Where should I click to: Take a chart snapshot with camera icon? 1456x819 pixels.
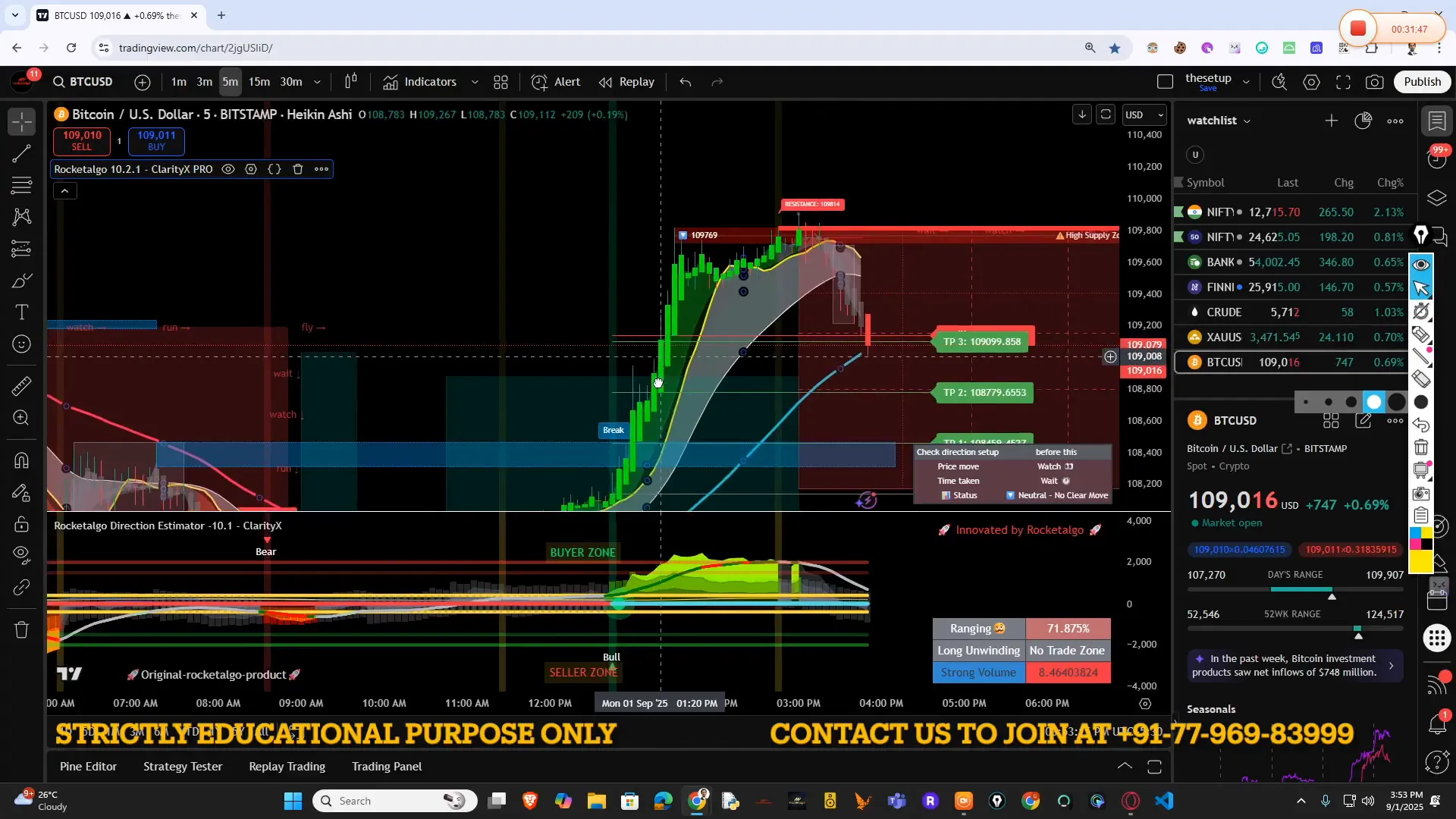coord(1375,82)
